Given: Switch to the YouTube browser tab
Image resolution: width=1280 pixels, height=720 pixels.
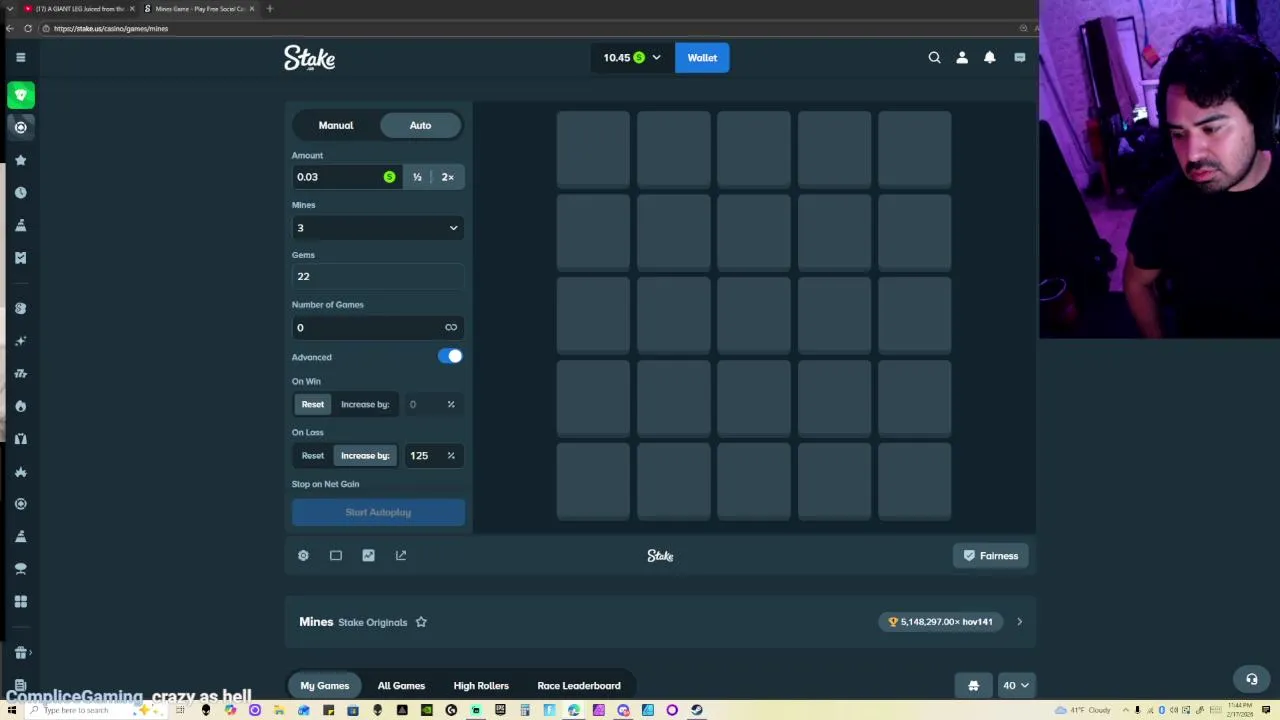Looking at the screenshot, I should 78,9.
